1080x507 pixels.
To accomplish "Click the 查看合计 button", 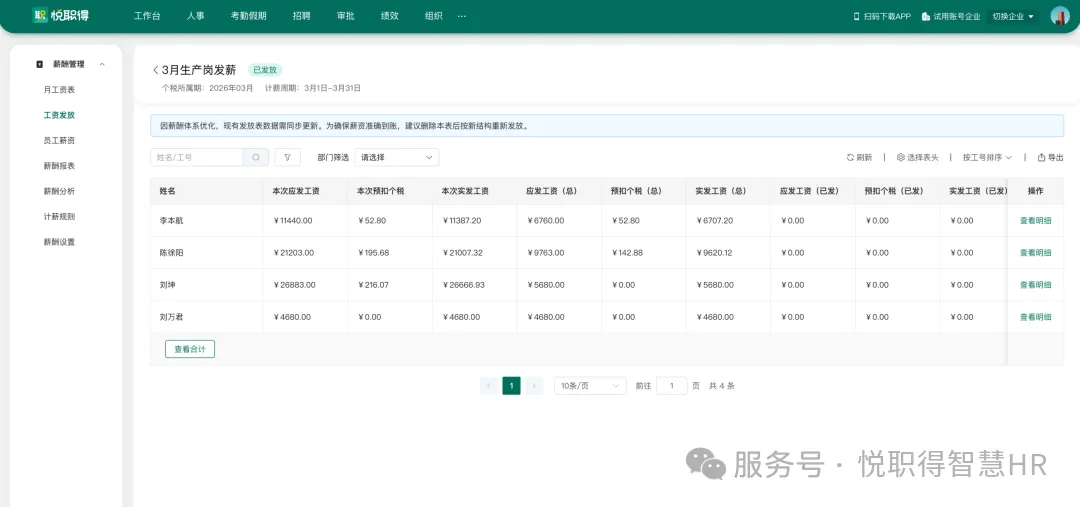I will pyautogui.click(x=190, y=349).
